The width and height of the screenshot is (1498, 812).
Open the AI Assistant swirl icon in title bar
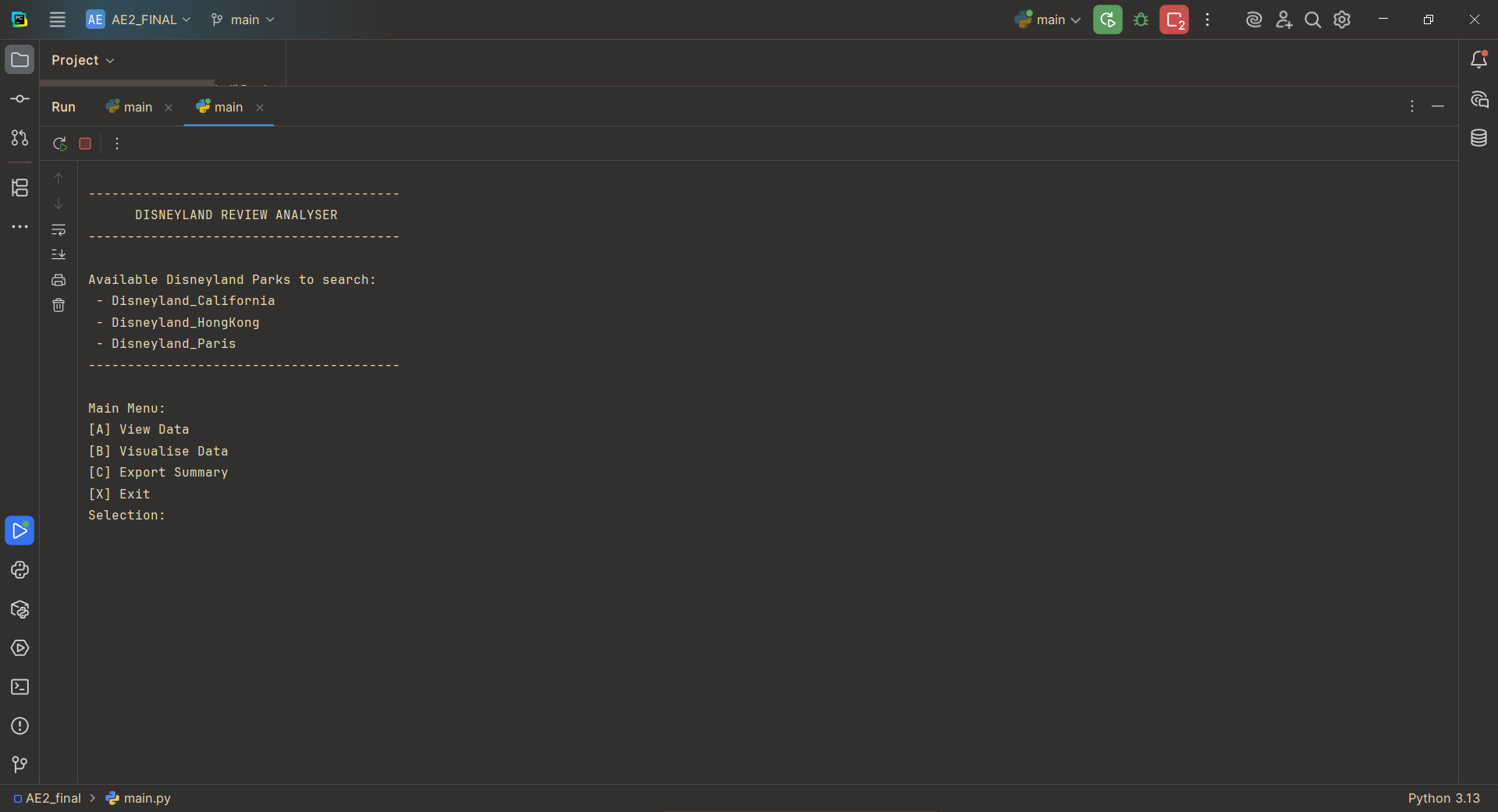click(1254, 20)
